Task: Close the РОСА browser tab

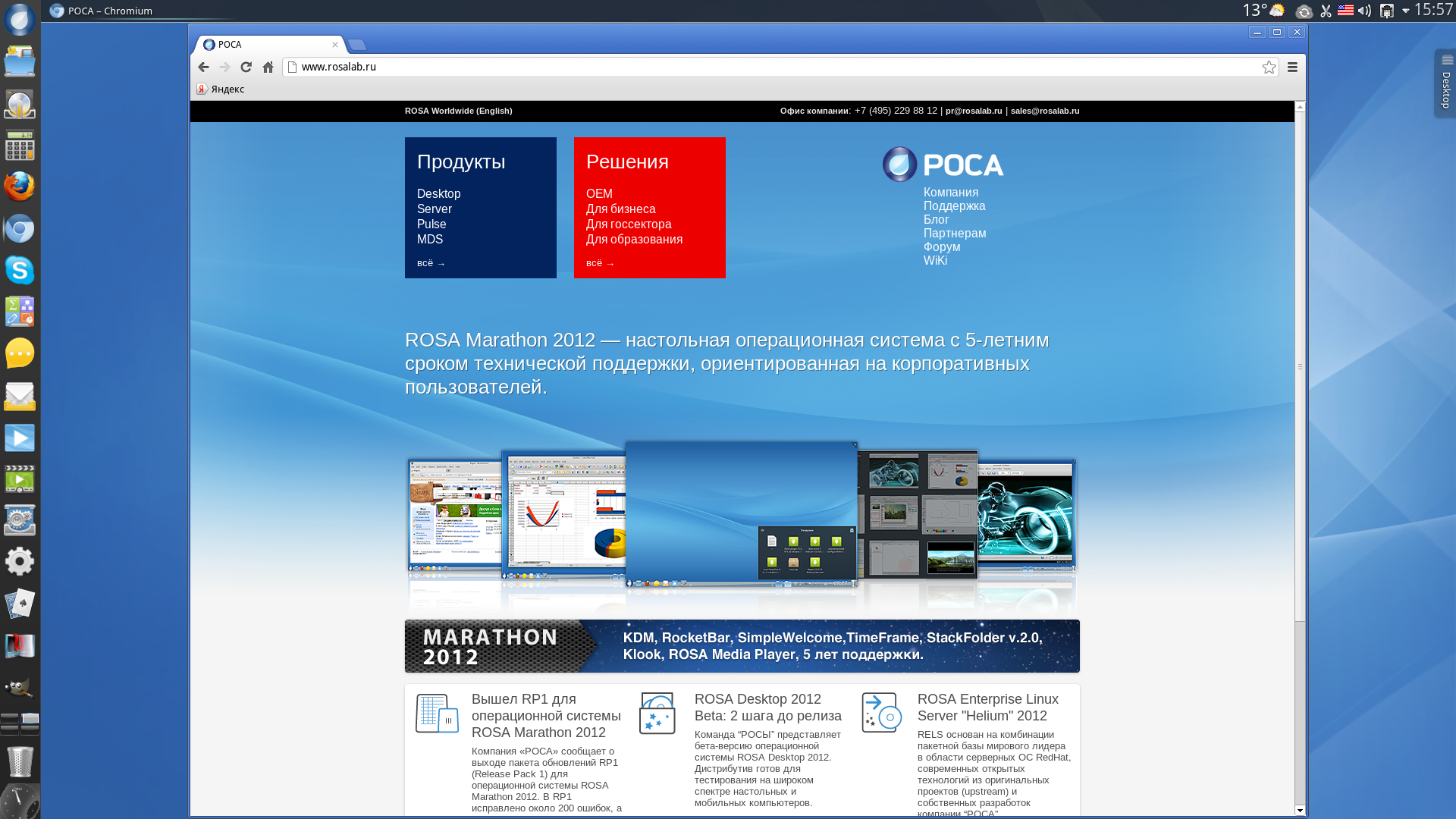Action: (334, 45)
